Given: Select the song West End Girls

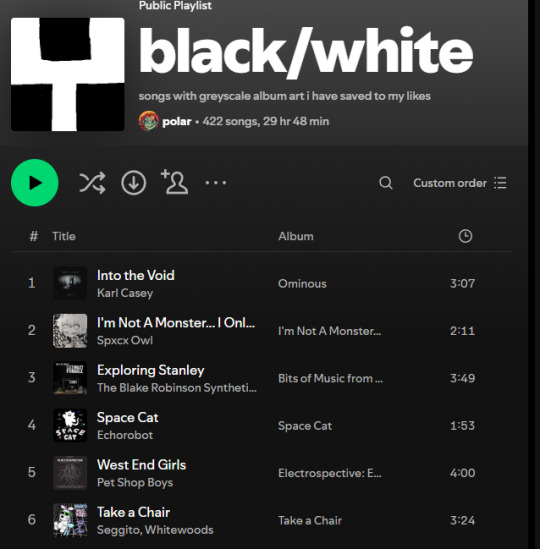Looking at the screenshot, I should pyautogui.click(x=141, y=465).
